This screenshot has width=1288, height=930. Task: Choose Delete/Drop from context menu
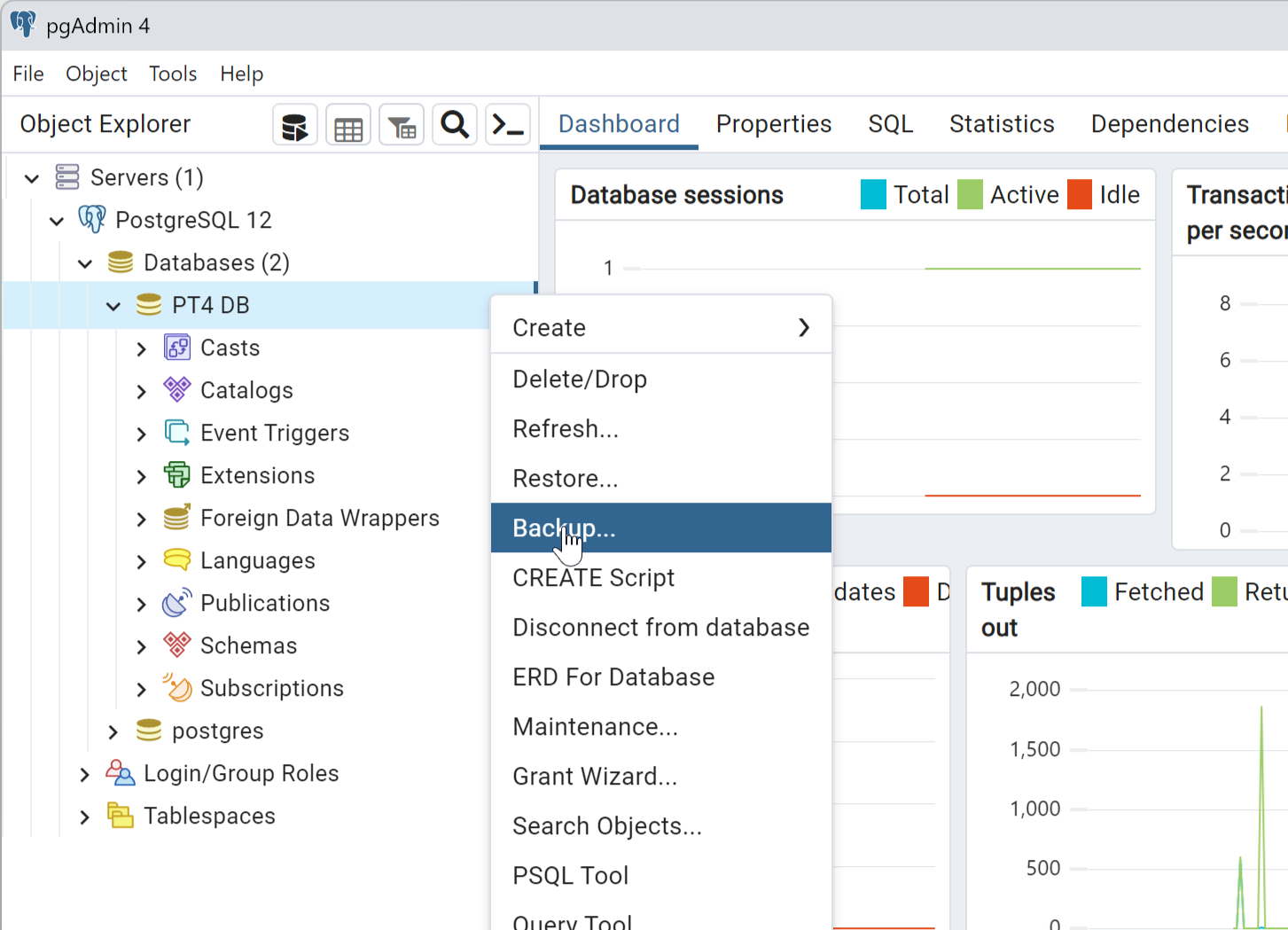click(661, 379)
